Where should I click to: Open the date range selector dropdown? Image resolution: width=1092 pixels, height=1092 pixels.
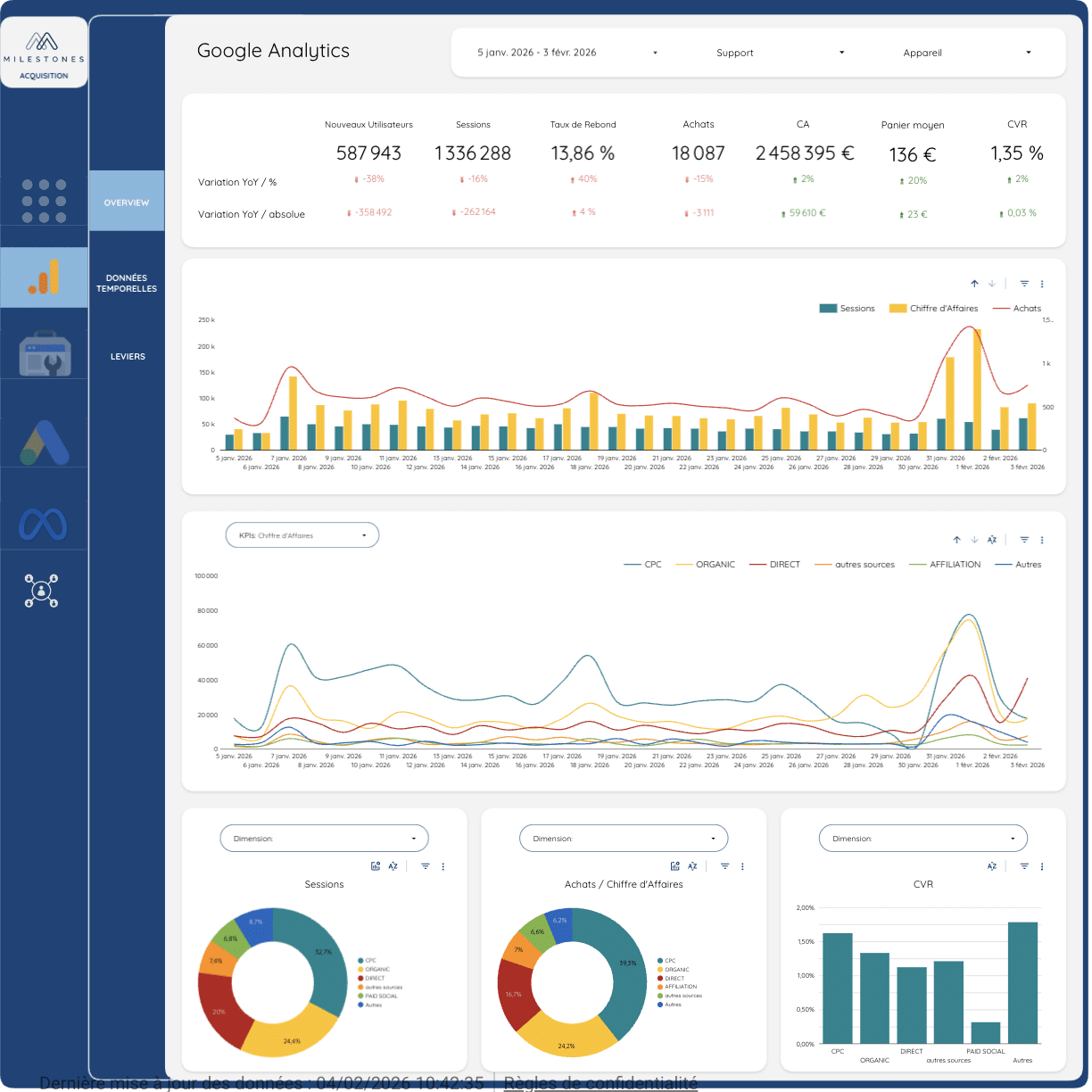[562, 53]
